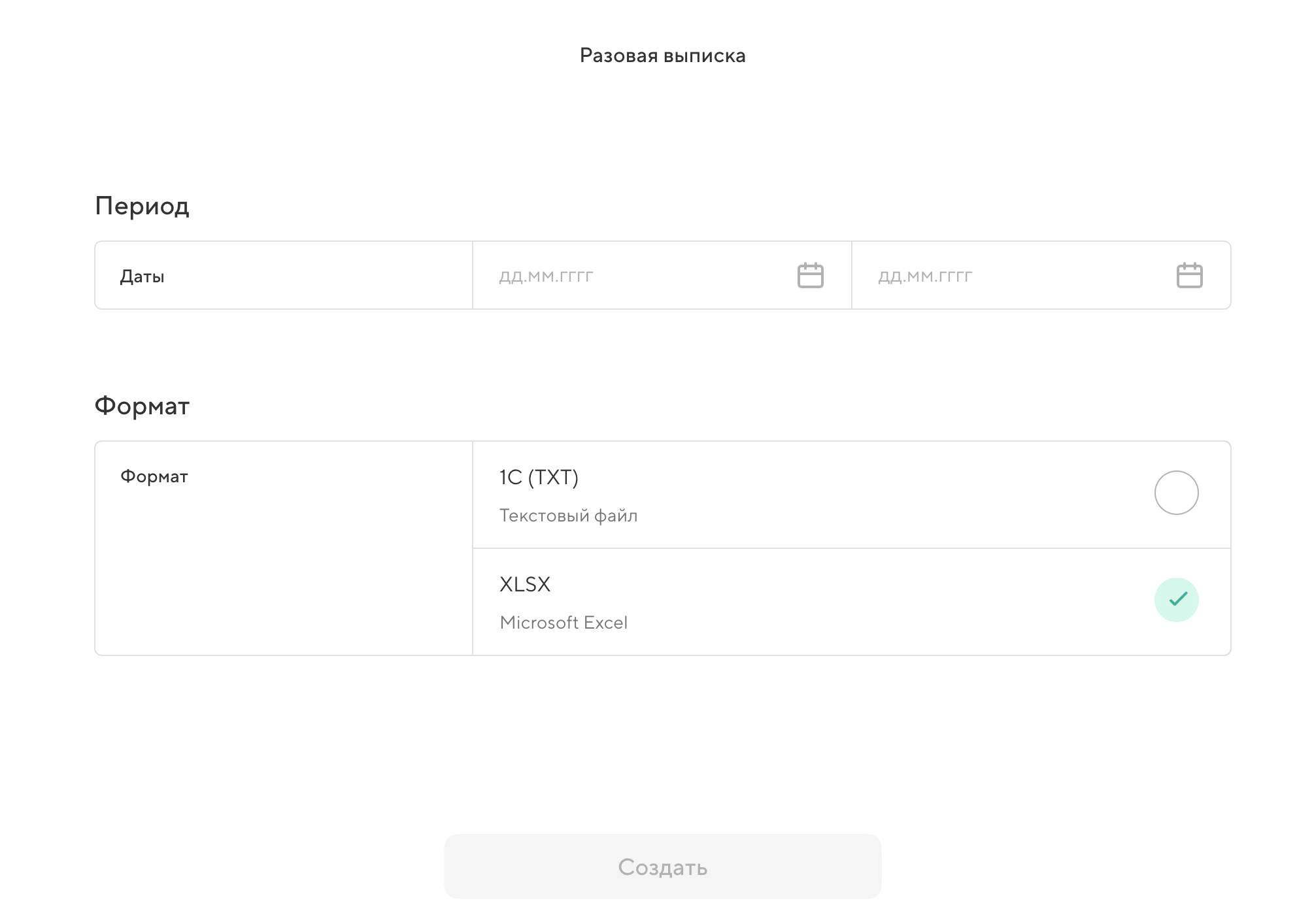Click the Текстовый файл description
The height and width of the screenshot is (924, 1297).
click(568, 516)
